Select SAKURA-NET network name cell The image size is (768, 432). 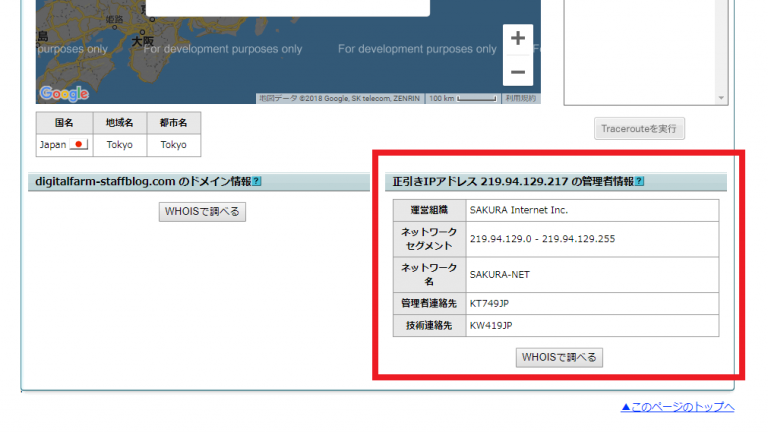592,275
